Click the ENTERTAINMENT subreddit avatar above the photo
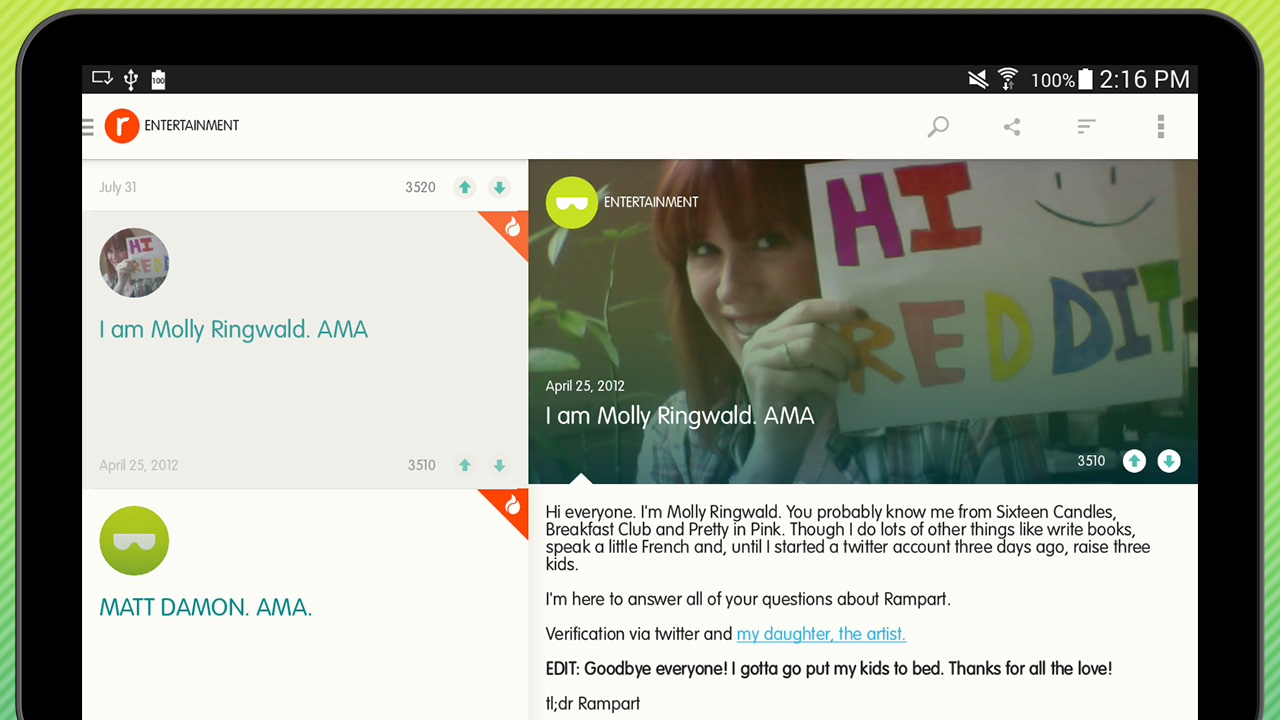This screenshot has height=720, width=1280. (571, 202)
